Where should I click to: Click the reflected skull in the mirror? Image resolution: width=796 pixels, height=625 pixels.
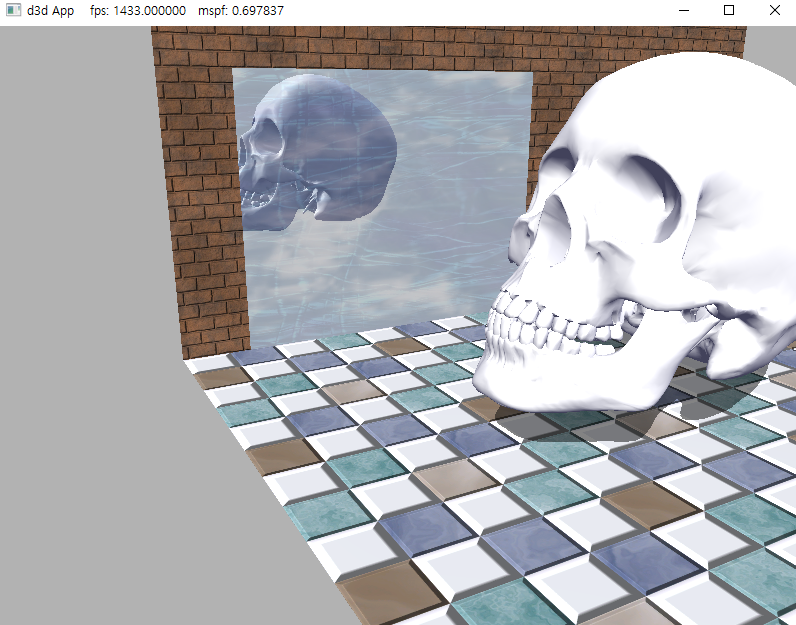317,152
